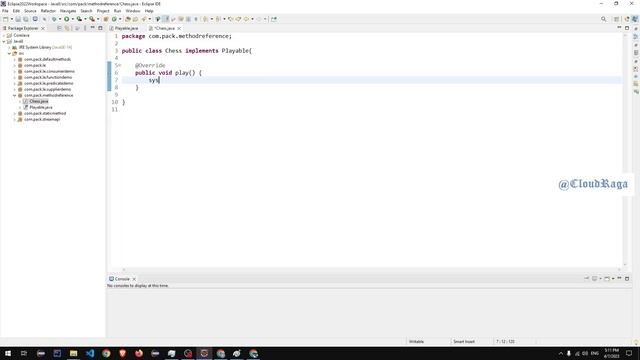The height and width of the screenshot is (360, 640).
Task: Click the Save All toolbar icon
Action: tap(26, 19)
